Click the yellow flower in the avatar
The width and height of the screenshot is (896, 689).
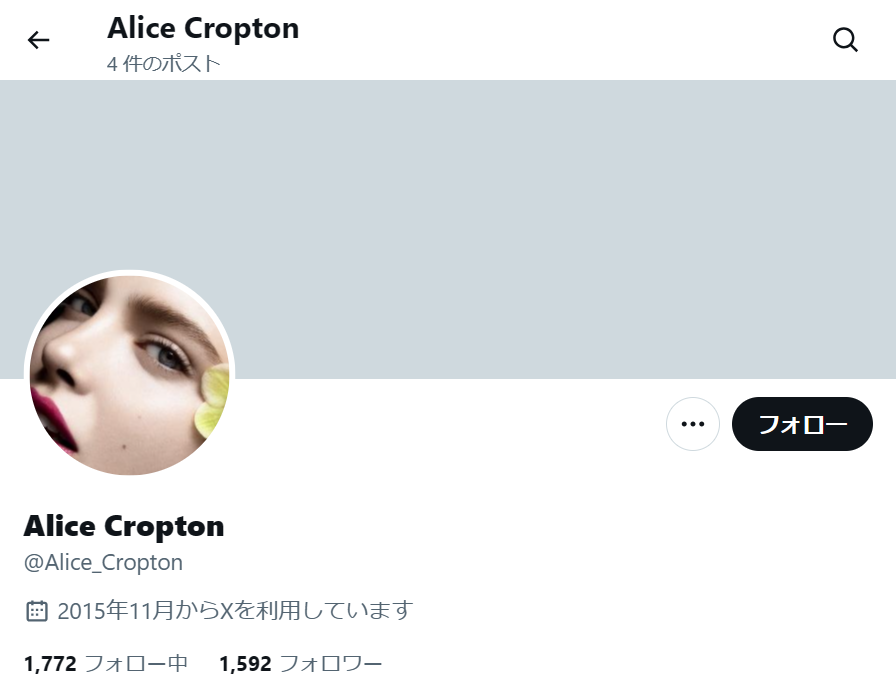213,403
